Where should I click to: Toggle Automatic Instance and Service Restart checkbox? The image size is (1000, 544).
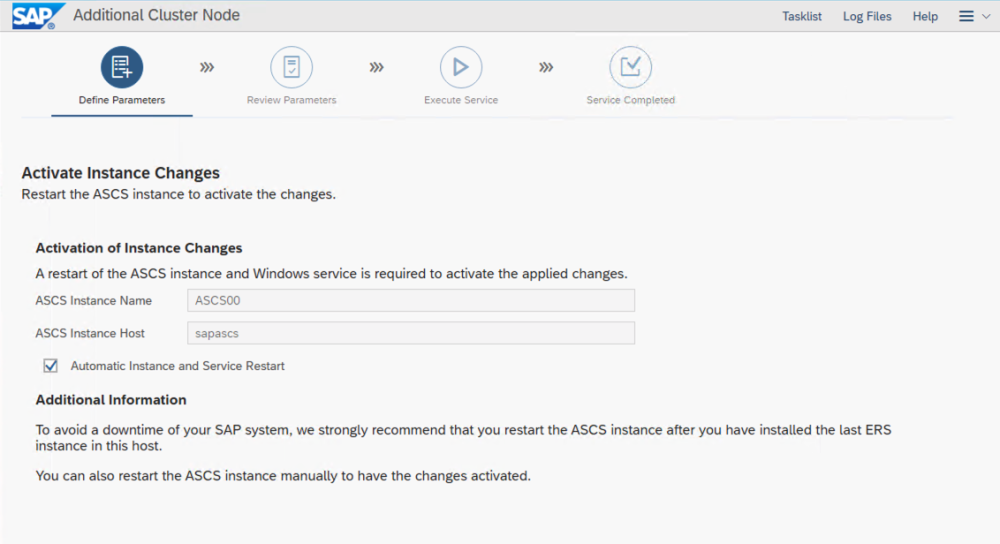[50, 366]
